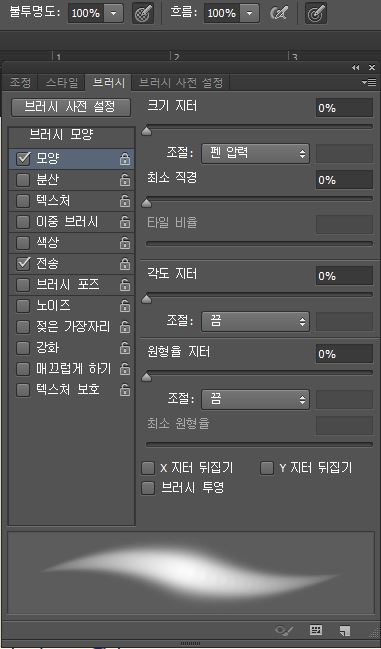Screen dimensions: 381x649
Task: Click lock icon beside 노이즈
Action: click(125, 306)
